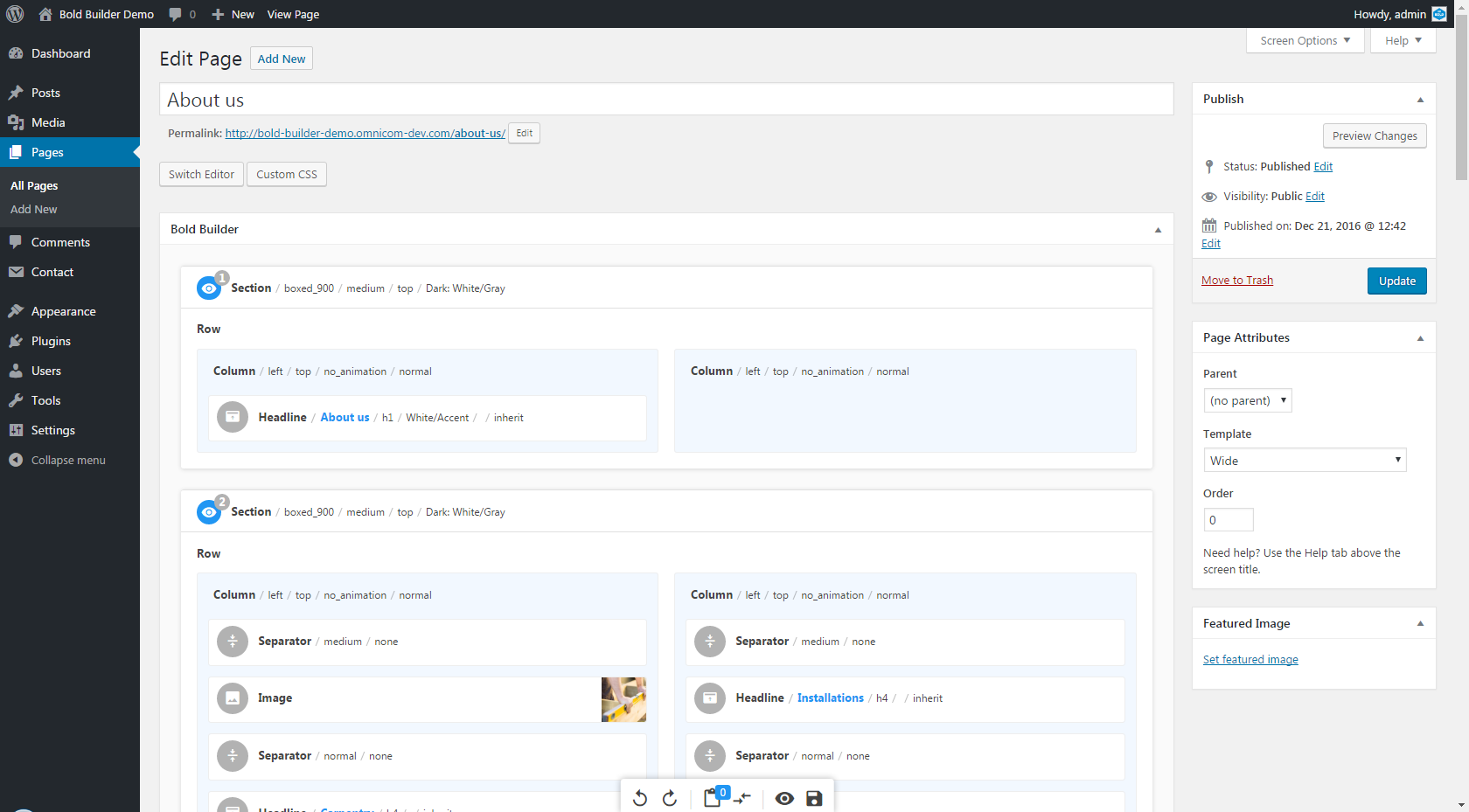
Task: Click the redo icon in floating toolbar
Action: (x=670, y=798)
